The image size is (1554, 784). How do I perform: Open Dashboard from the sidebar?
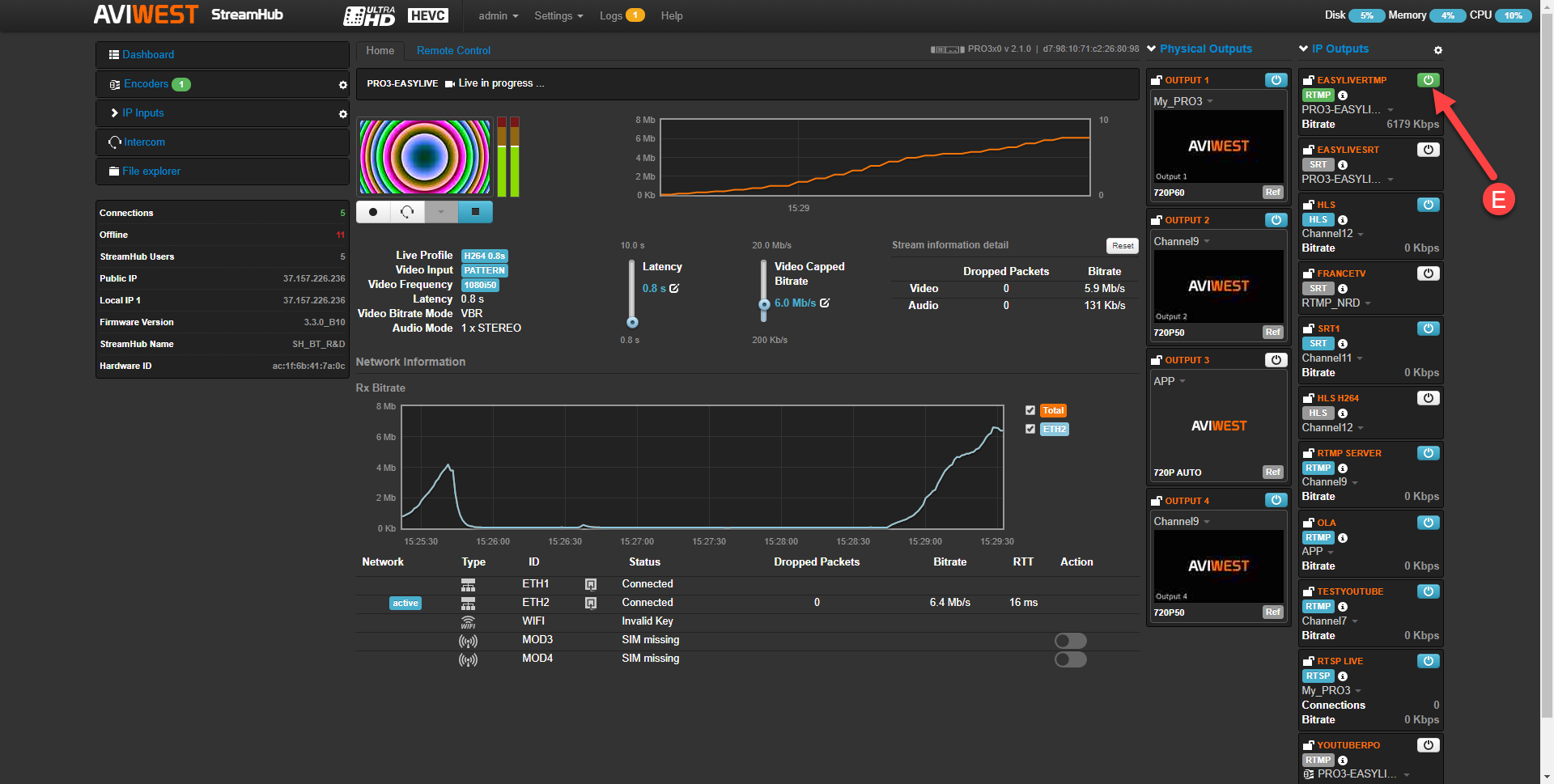(x=148, y=54)
